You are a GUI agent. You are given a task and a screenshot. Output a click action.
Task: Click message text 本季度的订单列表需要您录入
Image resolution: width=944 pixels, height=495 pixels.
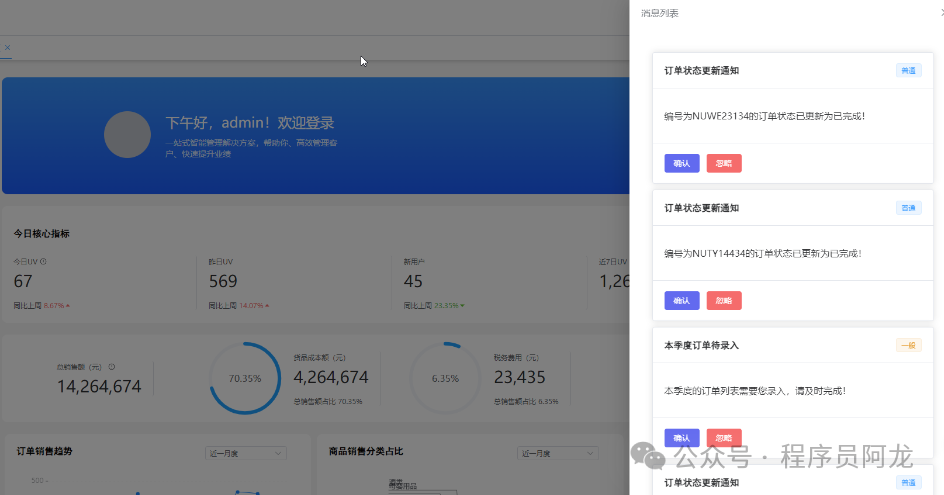tap(755, 391)
